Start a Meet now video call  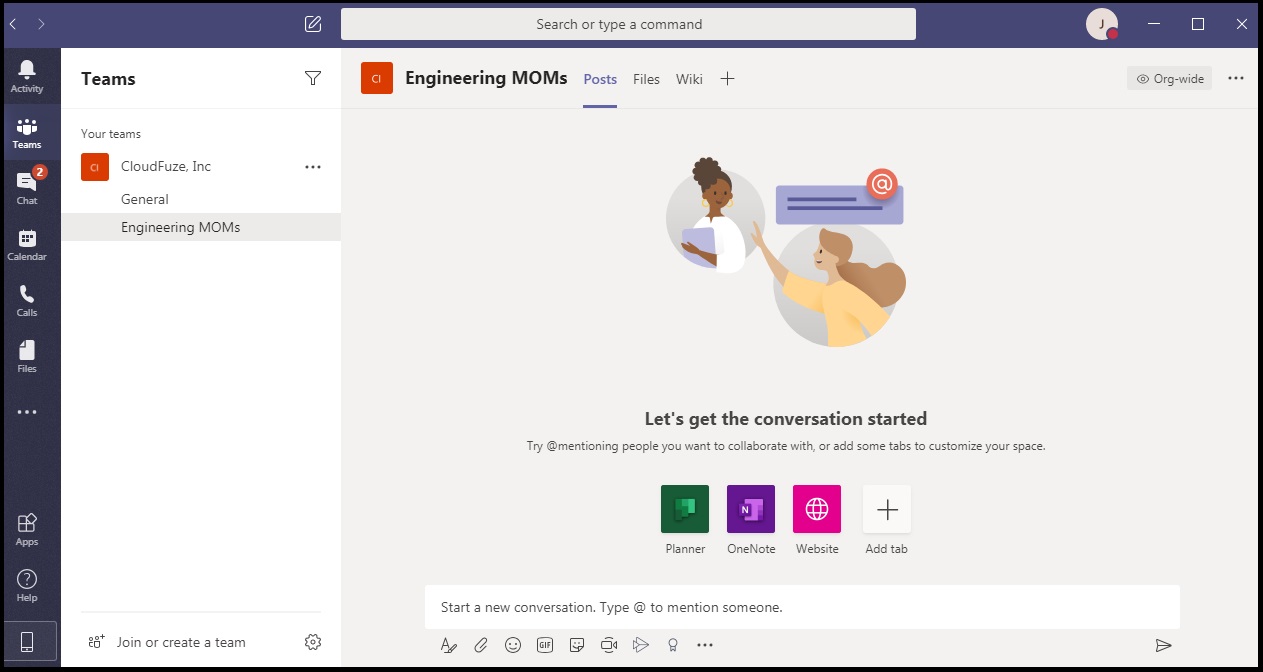coord(609,645)
